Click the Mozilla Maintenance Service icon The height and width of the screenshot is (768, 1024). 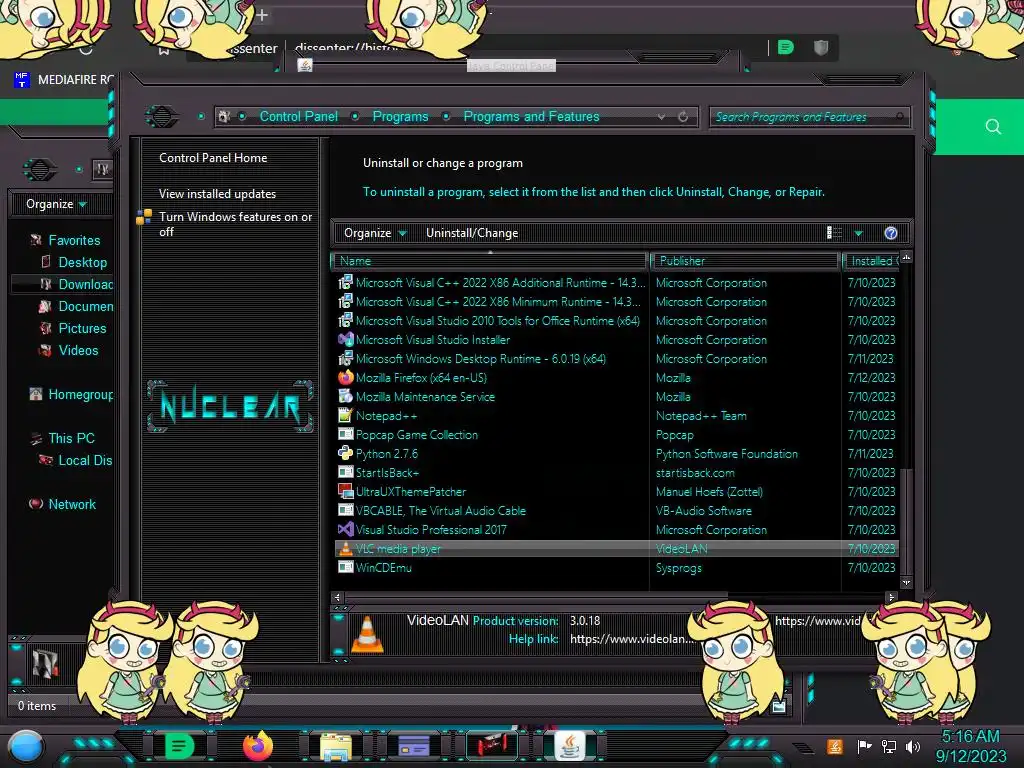coord(345,397)
